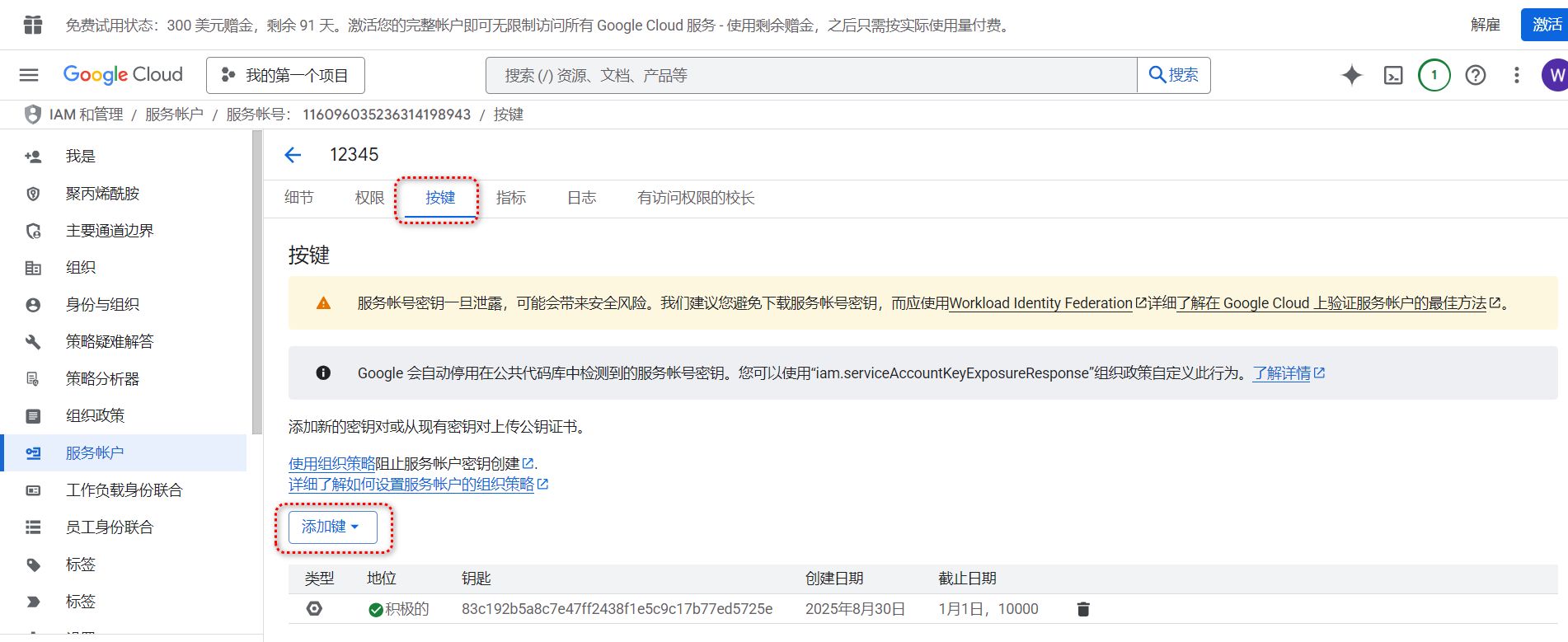Click the sidebar vertical scrollbar
This screenshot has width=1568, height=642.
257,282
